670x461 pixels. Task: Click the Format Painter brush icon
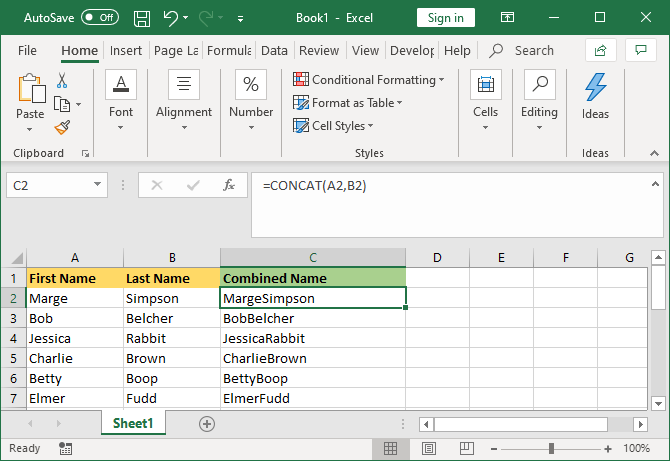coord(62,127)
